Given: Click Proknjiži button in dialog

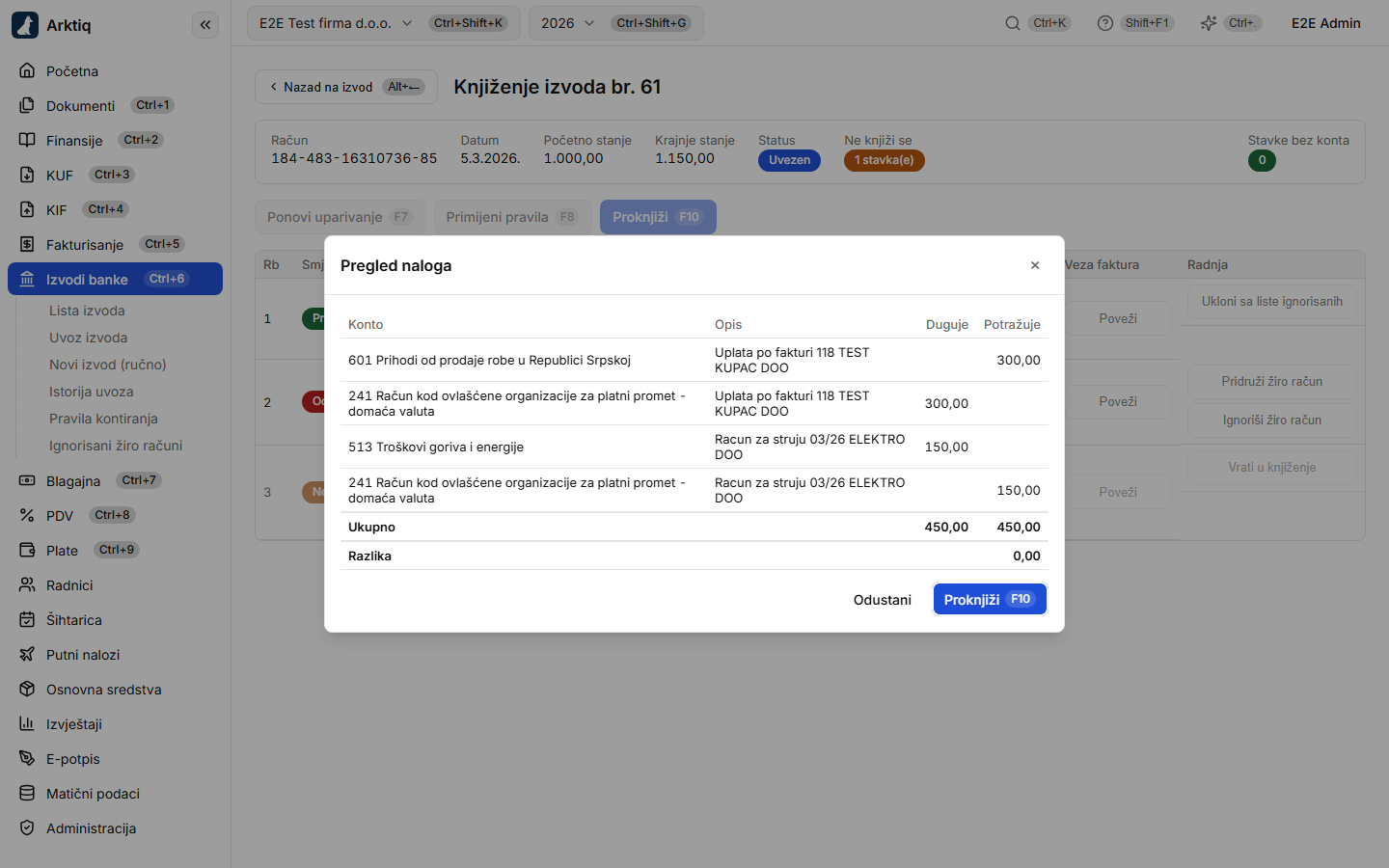Looking at the screenshot, I should click(990, 599).
